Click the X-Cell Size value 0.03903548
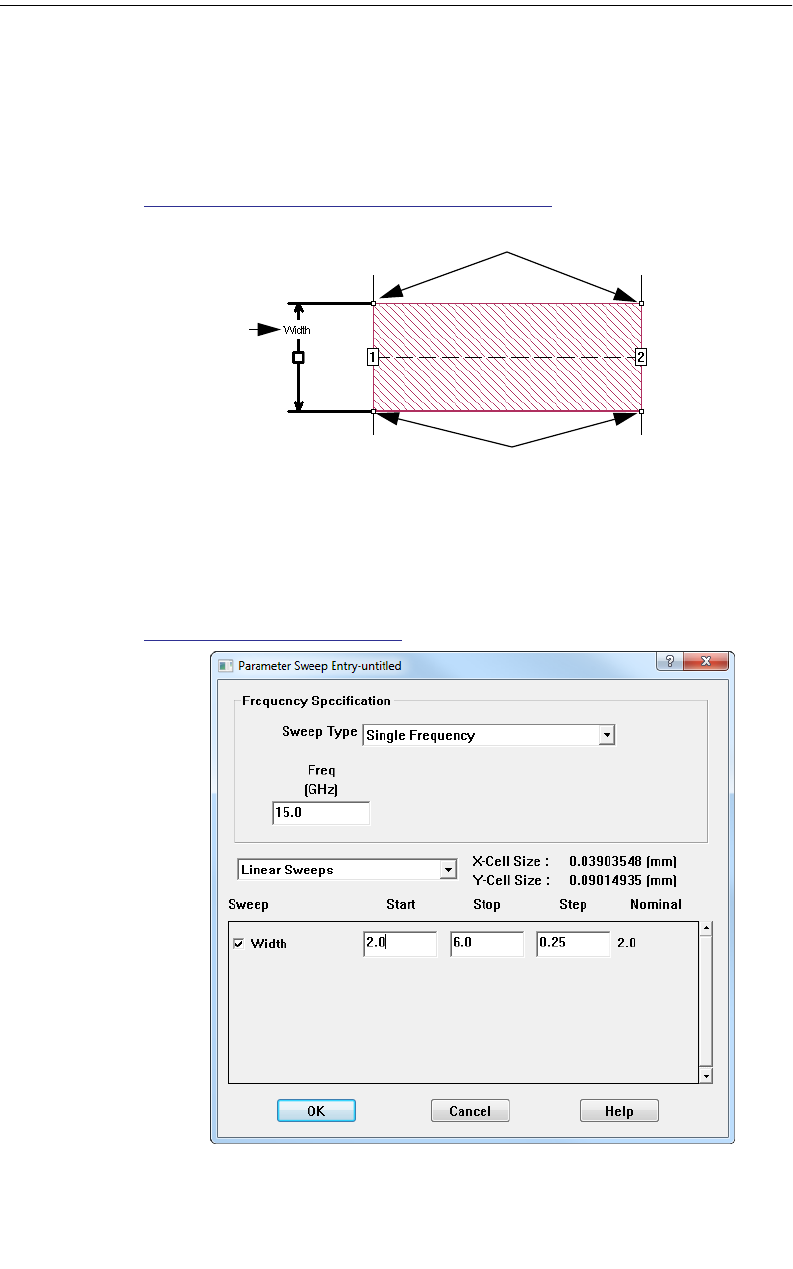 608,860
